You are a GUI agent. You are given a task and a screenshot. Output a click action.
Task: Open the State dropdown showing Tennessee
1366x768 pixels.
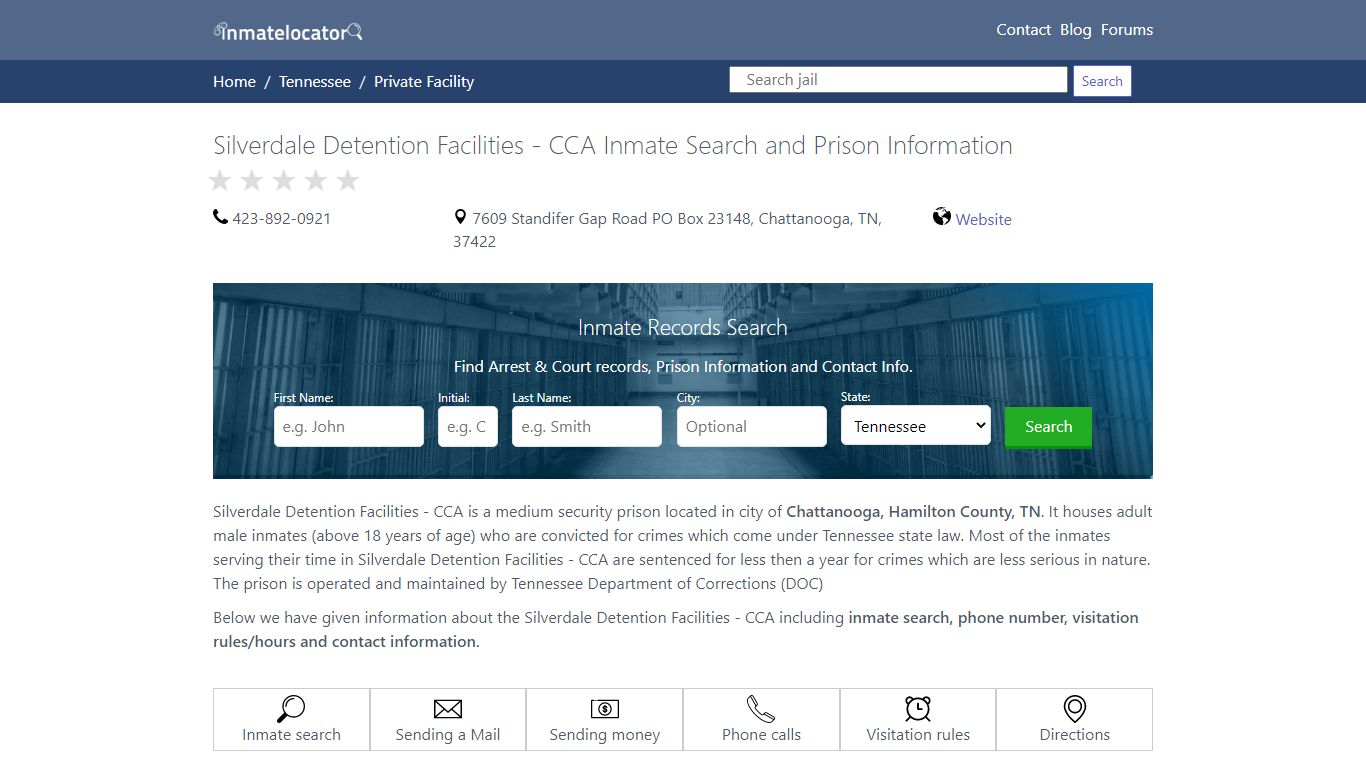click(916, 426)
